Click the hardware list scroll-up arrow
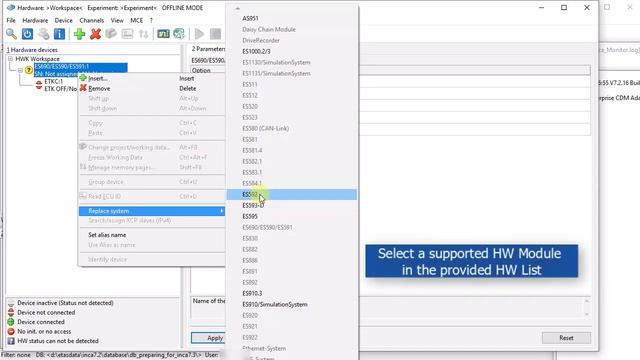Screen dimensions: 640x360 pos(238,8)
